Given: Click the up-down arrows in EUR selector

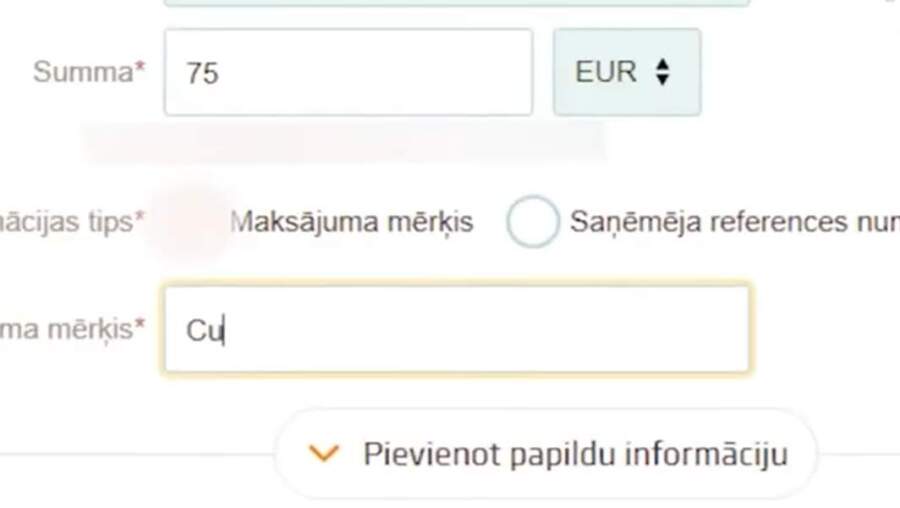Looking at the screenshot, I should click(662, 72).
